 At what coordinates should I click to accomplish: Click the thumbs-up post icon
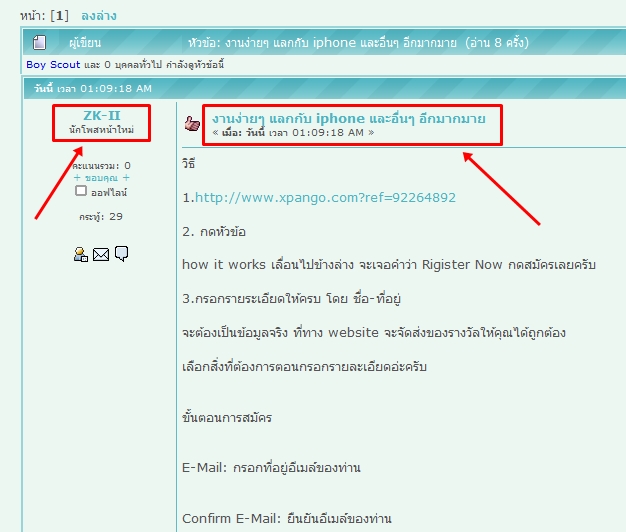[192, 124]
